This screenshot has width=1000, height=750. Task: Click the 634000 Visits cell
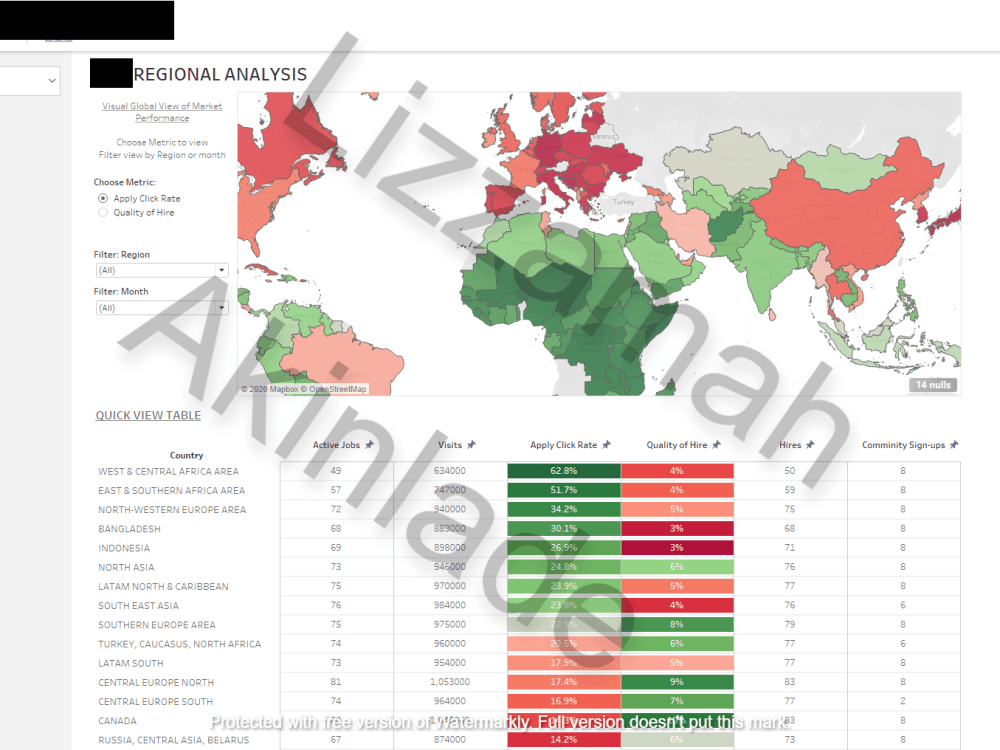pyautogui.click(x=450, y=471)
